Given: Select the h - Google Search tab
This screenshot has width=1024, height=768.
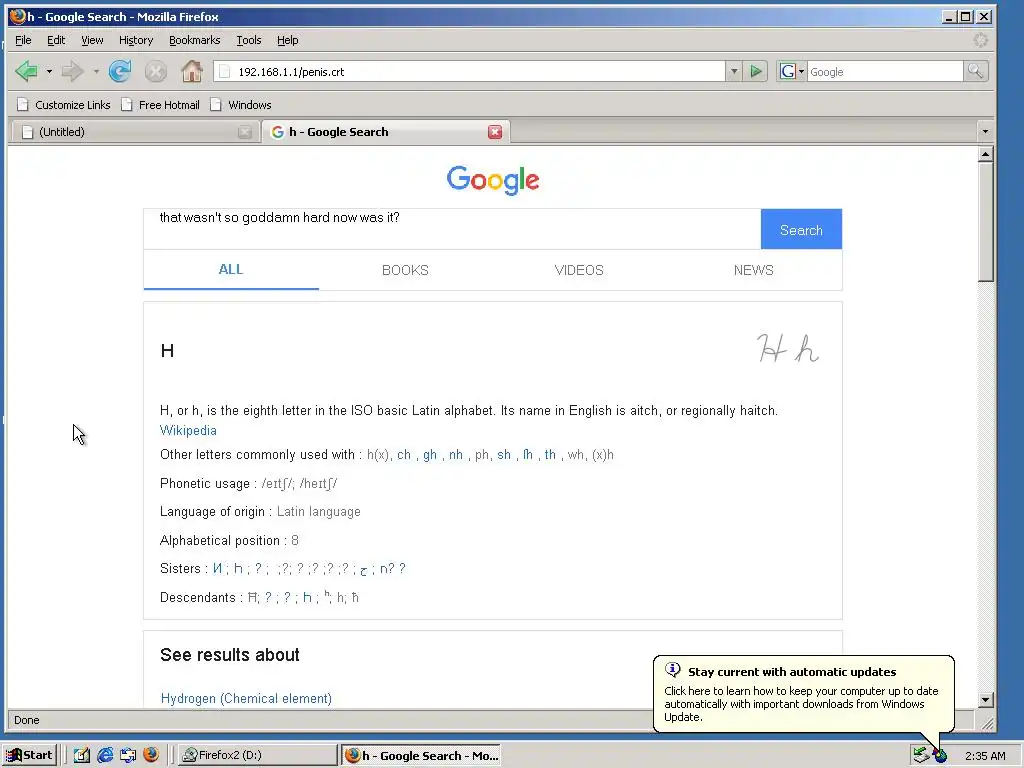Looking at the screenshot, I should click(x=385, y=132).
